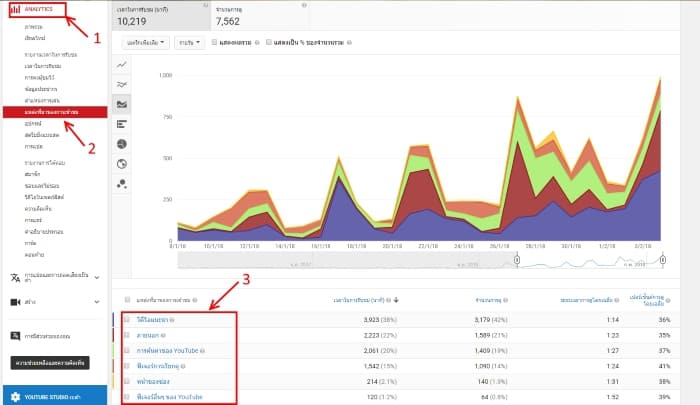Open the map (globe) chart view
The height and width of the screenshot is (405, 700).
coord(122,163)
